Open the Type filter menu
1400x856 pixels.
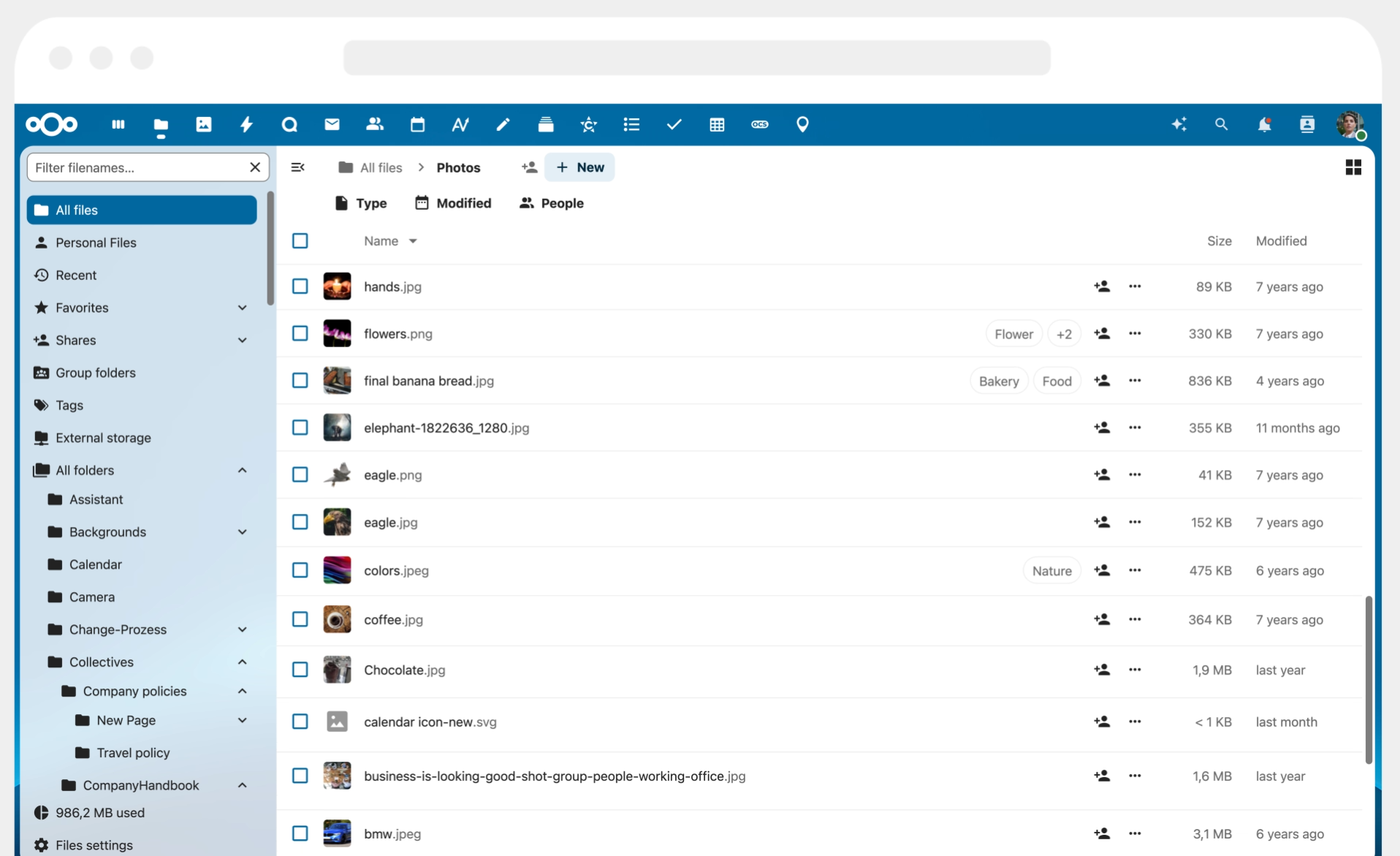tap(360, 203)
